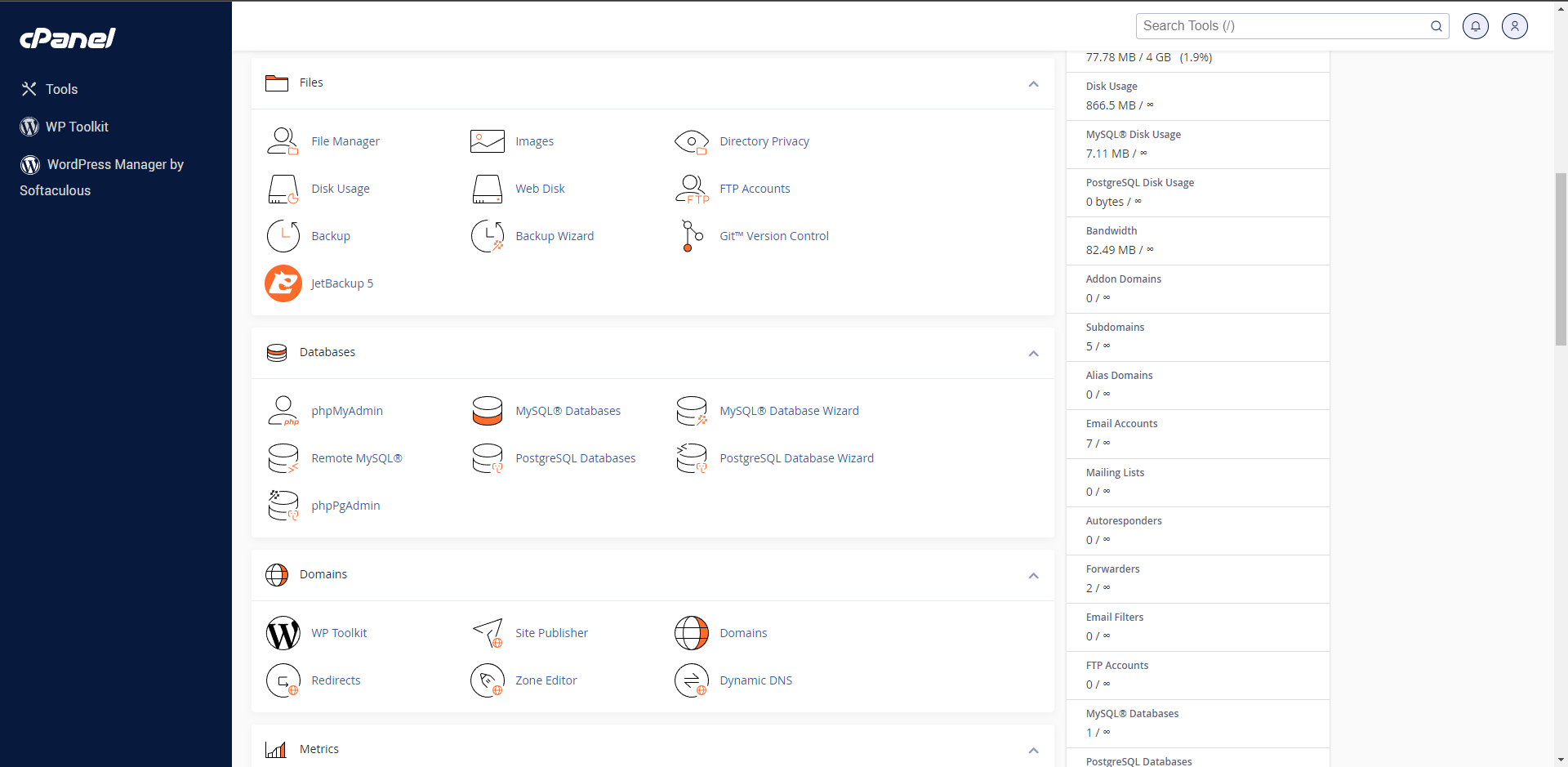
Task: Open the Subdomains statistics link
Action: 1115,327
